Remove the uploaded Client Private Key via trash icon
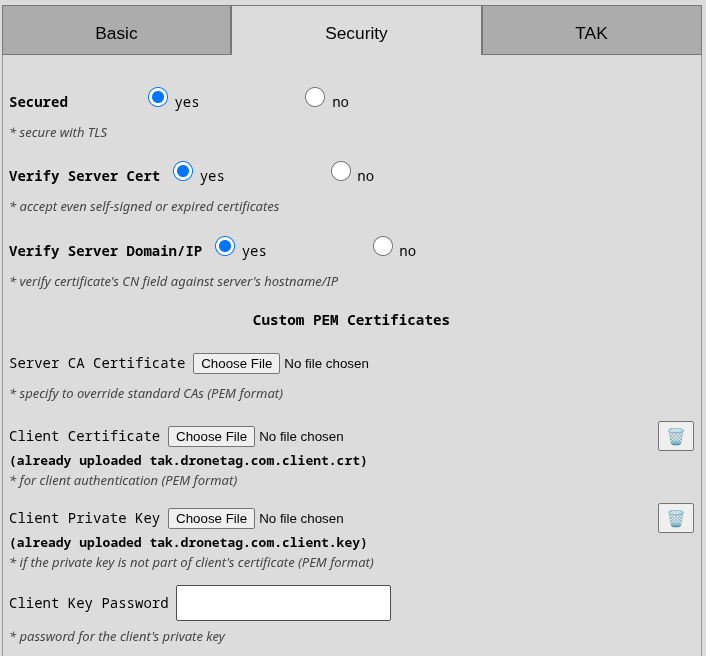 point(675,518)
